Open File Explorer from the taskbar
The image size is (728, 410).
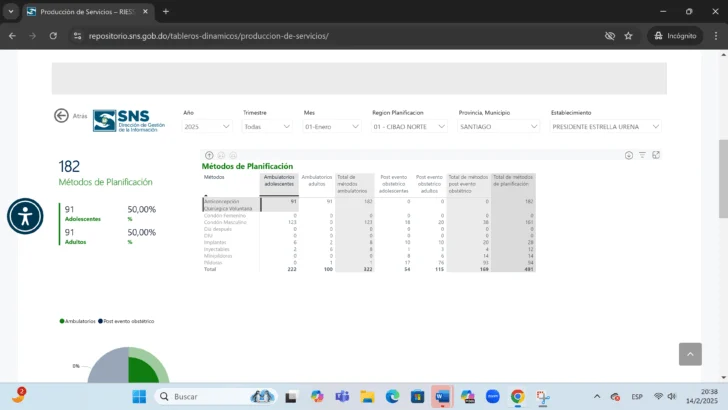pos(367,396)
